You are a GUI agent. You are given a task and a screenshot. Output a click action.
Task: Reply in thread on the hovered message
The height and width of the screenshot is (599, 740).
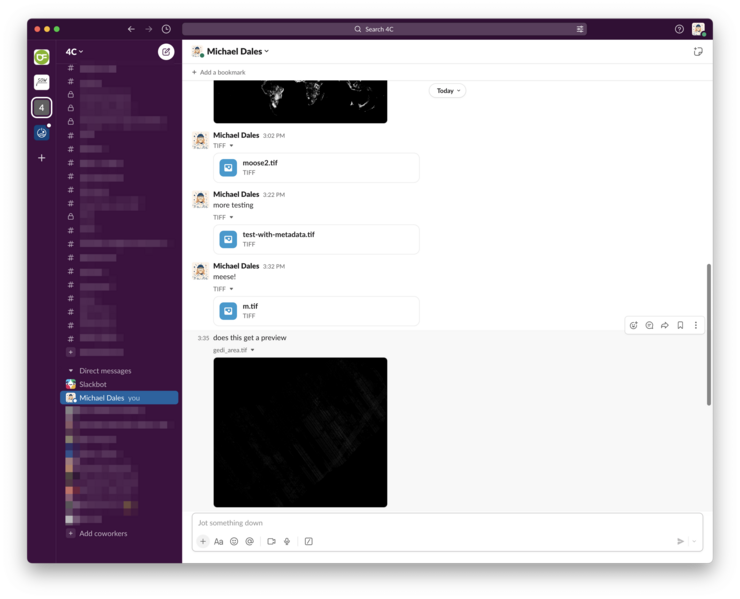[x=649, y=325]
